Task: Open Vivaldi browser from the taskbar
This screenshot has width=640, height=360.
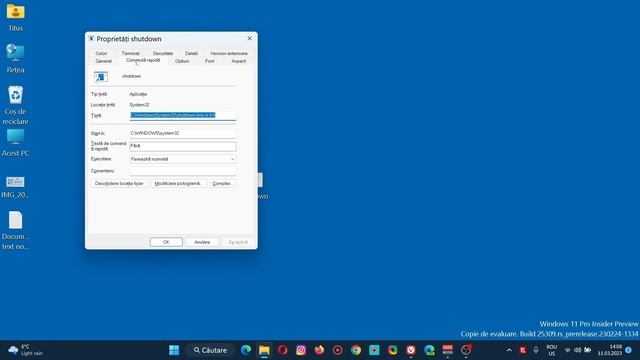Action: click(411, 350)
